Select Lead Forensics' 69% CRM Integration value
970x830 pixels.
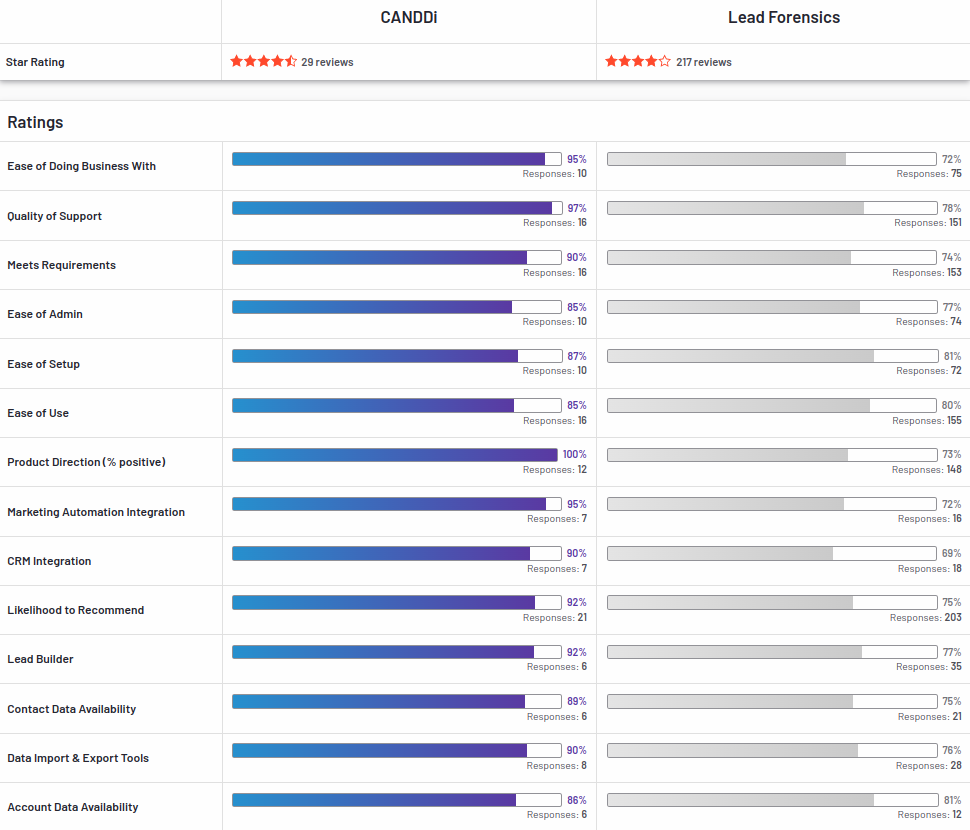click(x=951, y=553)
